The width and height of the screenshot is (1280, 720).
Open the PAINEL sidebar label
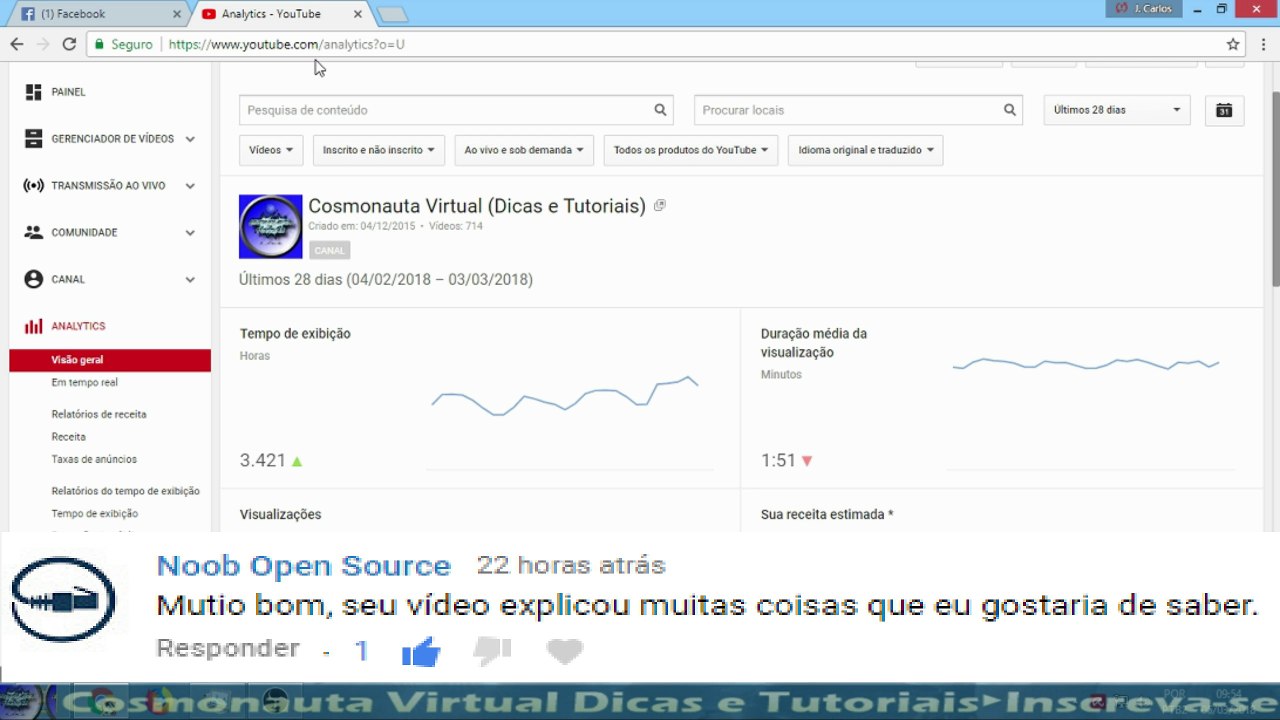coord(69,92)
